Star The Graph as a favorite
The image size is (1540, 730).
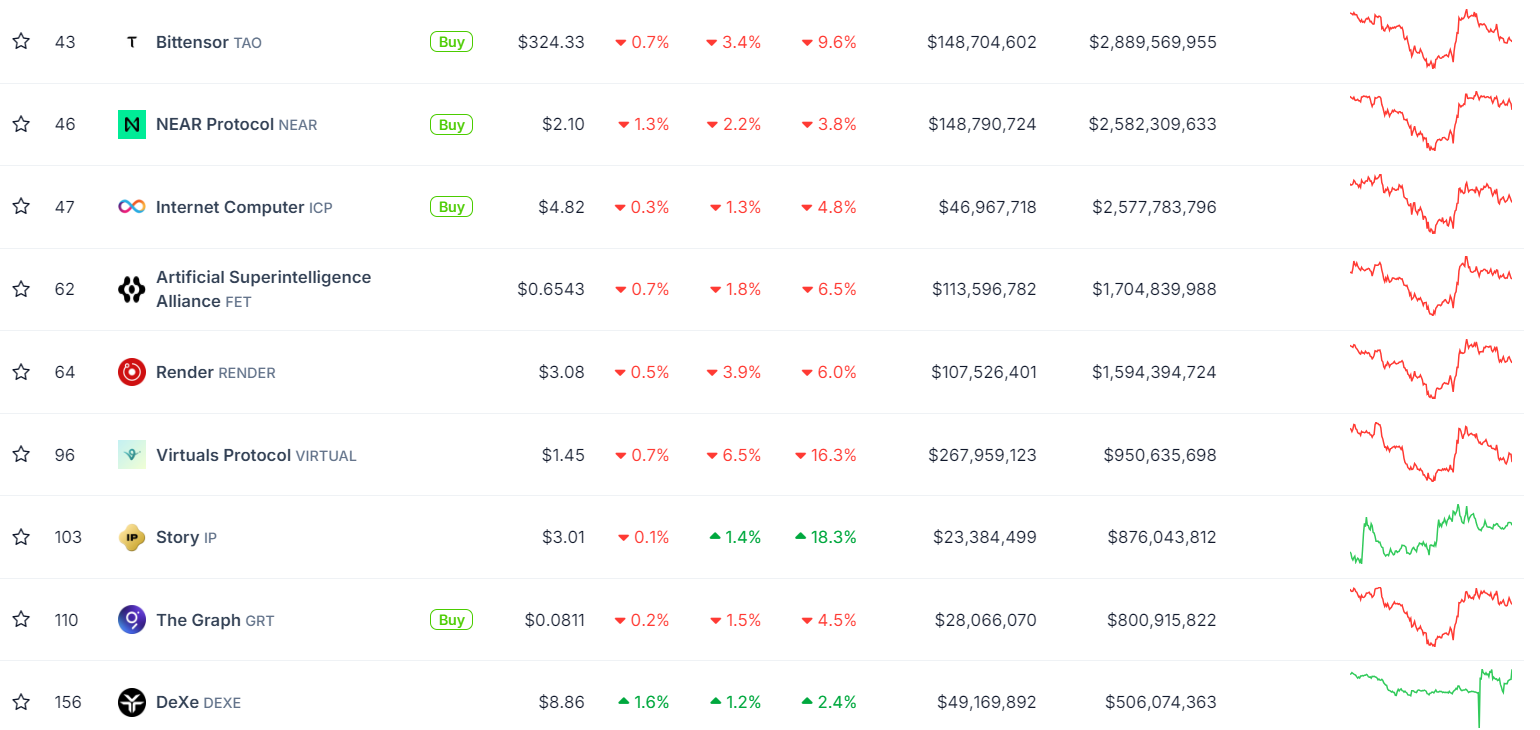point(21,620)
